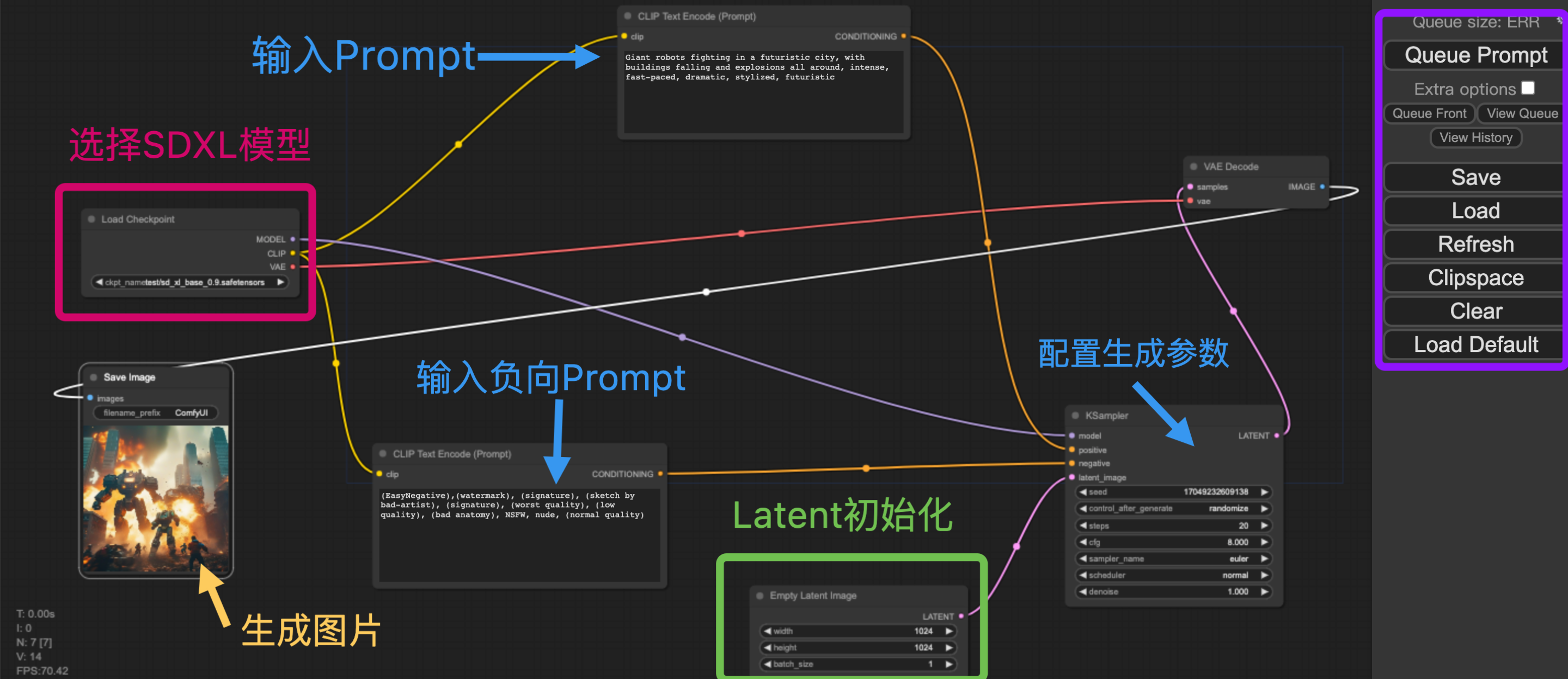1568x679 pixels.
Task: Click the Load button
Action: [1475, 211]
